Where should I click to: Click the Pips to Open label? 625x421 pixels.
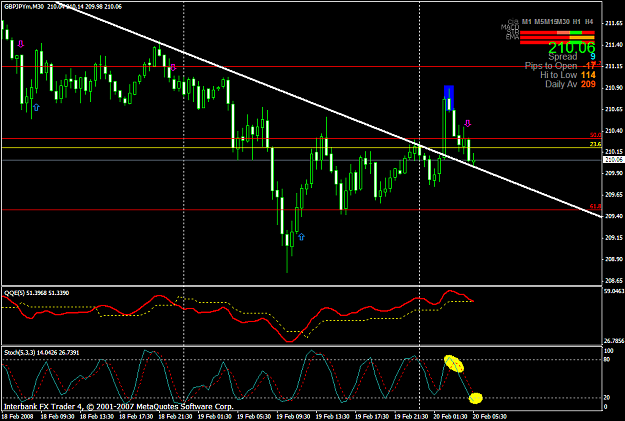[551, 65]
